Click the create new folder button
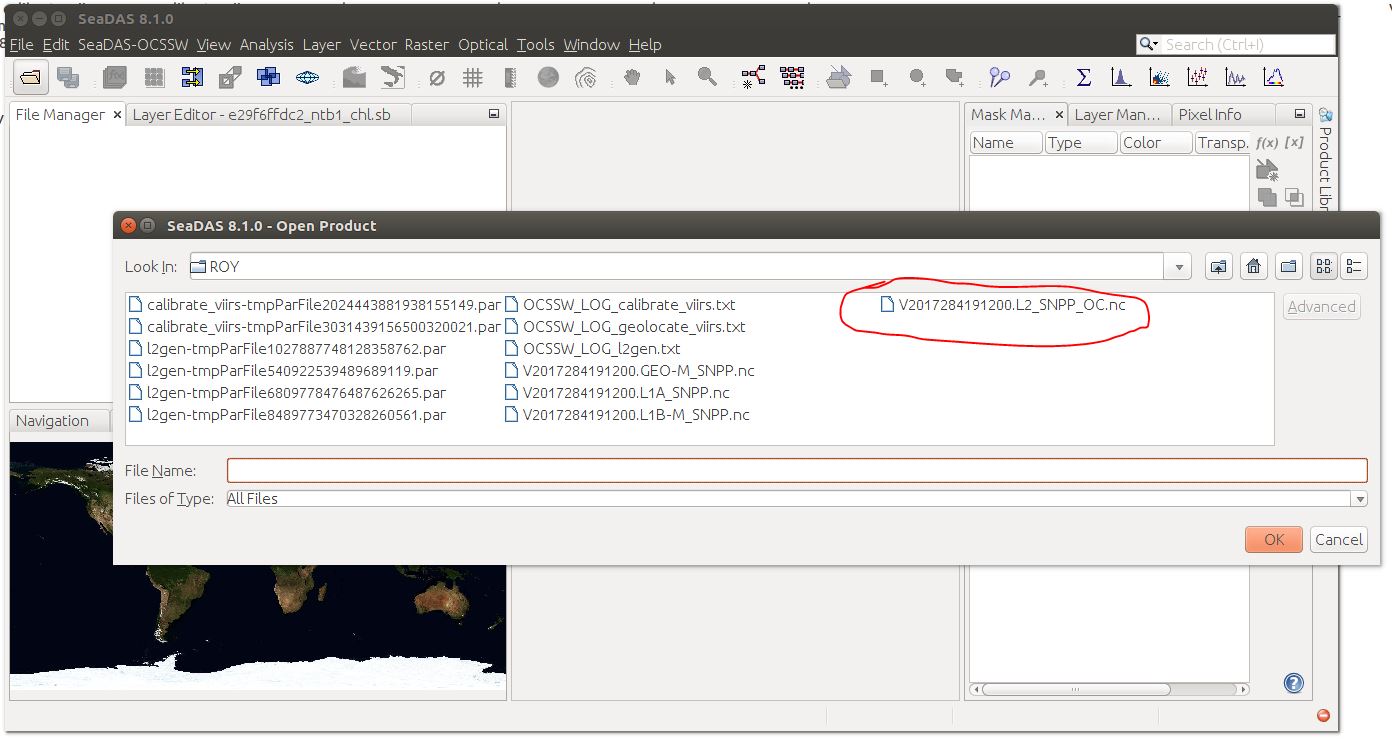This screenshot has width=1392, height=745. pyautogui.click(x=1288, y=267)
